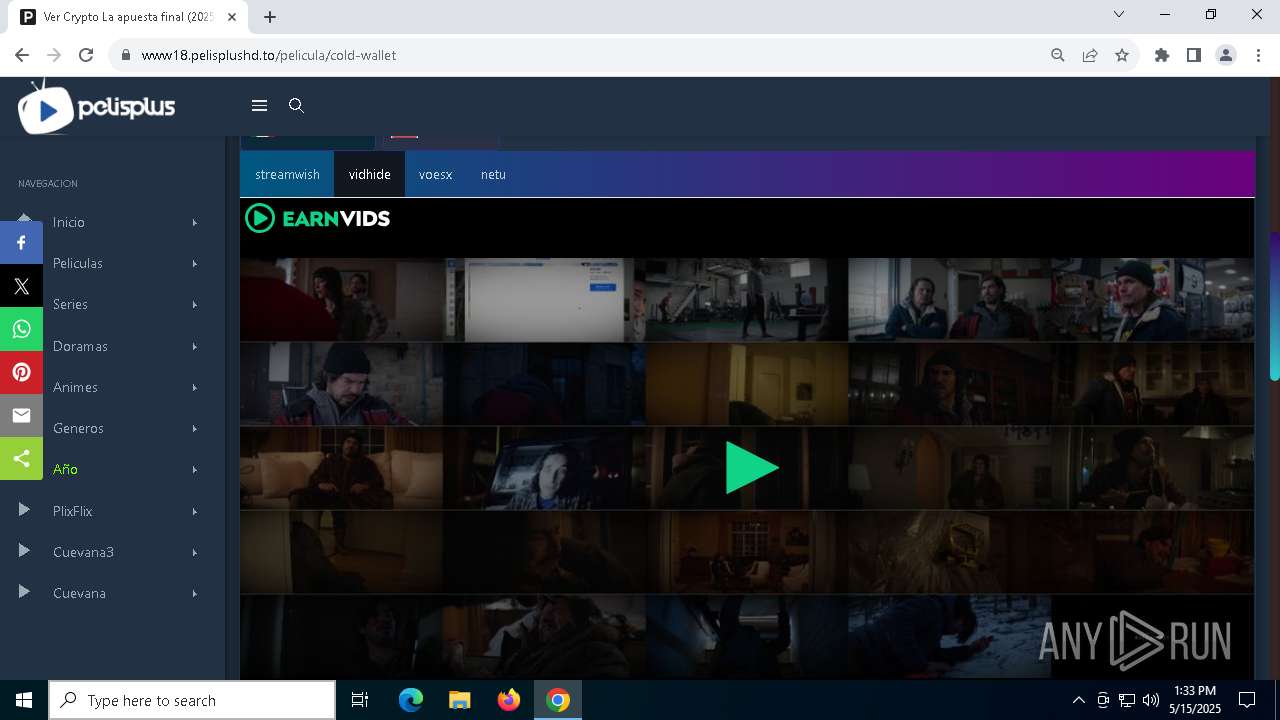The height and width of the screenshot is (720, 1280).
Task: Select the vidhide server tab
Action: (x=369, y=174)
